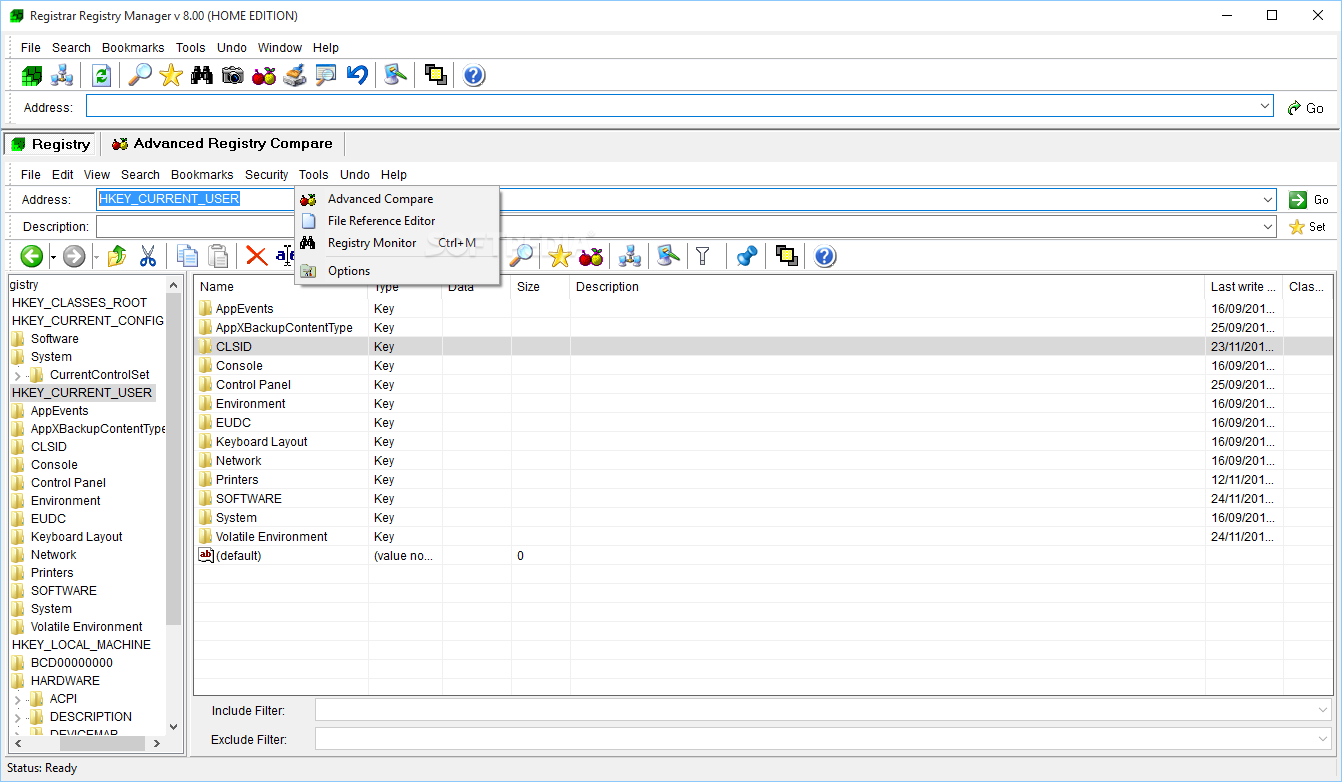Open the Exclude Filter dropdown
The height and width of the screenshot is (782, 1342).
(1322, 739)
